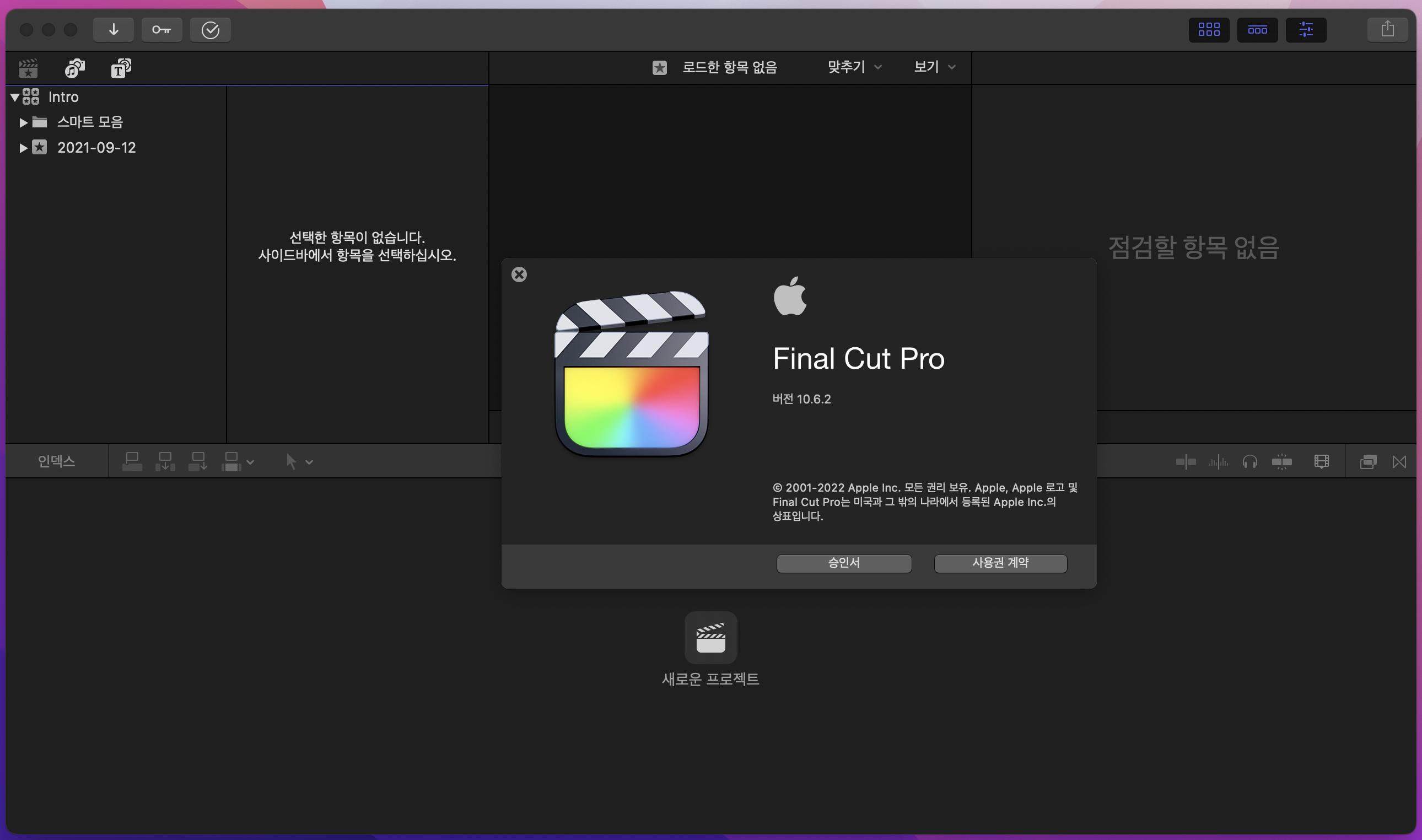Toggle the Timeline panel visibility

click(1257, 29)
